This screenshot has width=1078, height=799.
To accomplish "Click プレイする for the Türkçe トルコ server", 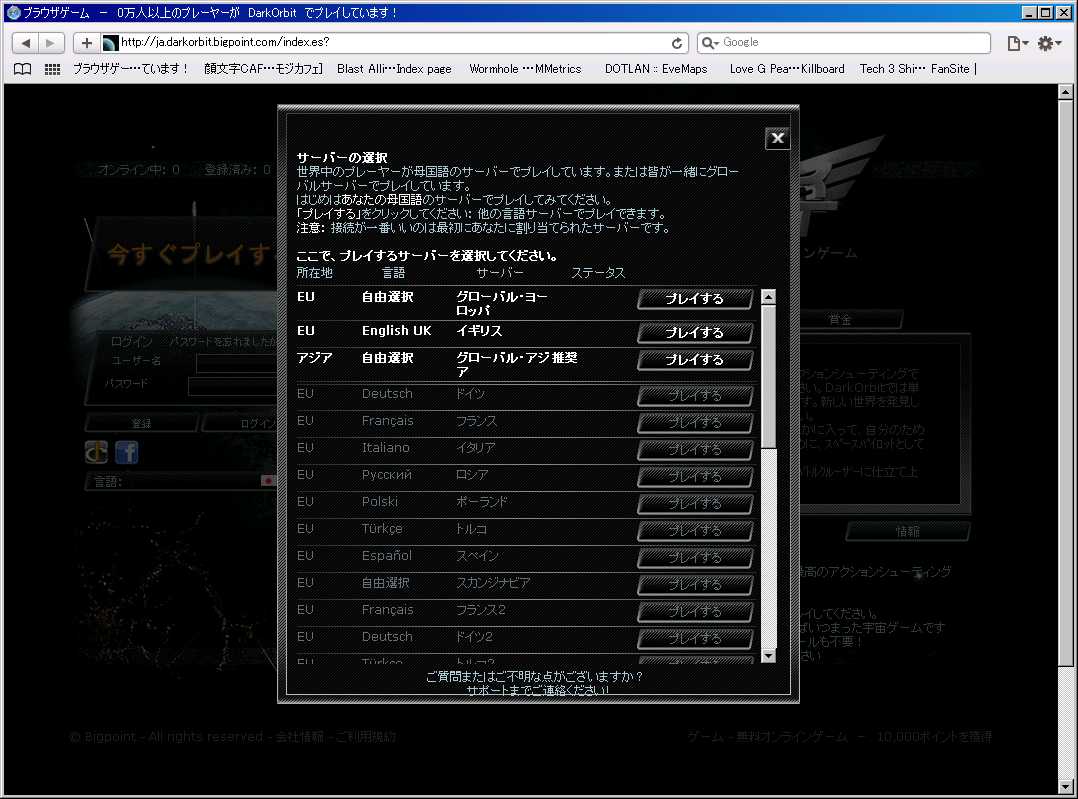I will coord(694,530).
